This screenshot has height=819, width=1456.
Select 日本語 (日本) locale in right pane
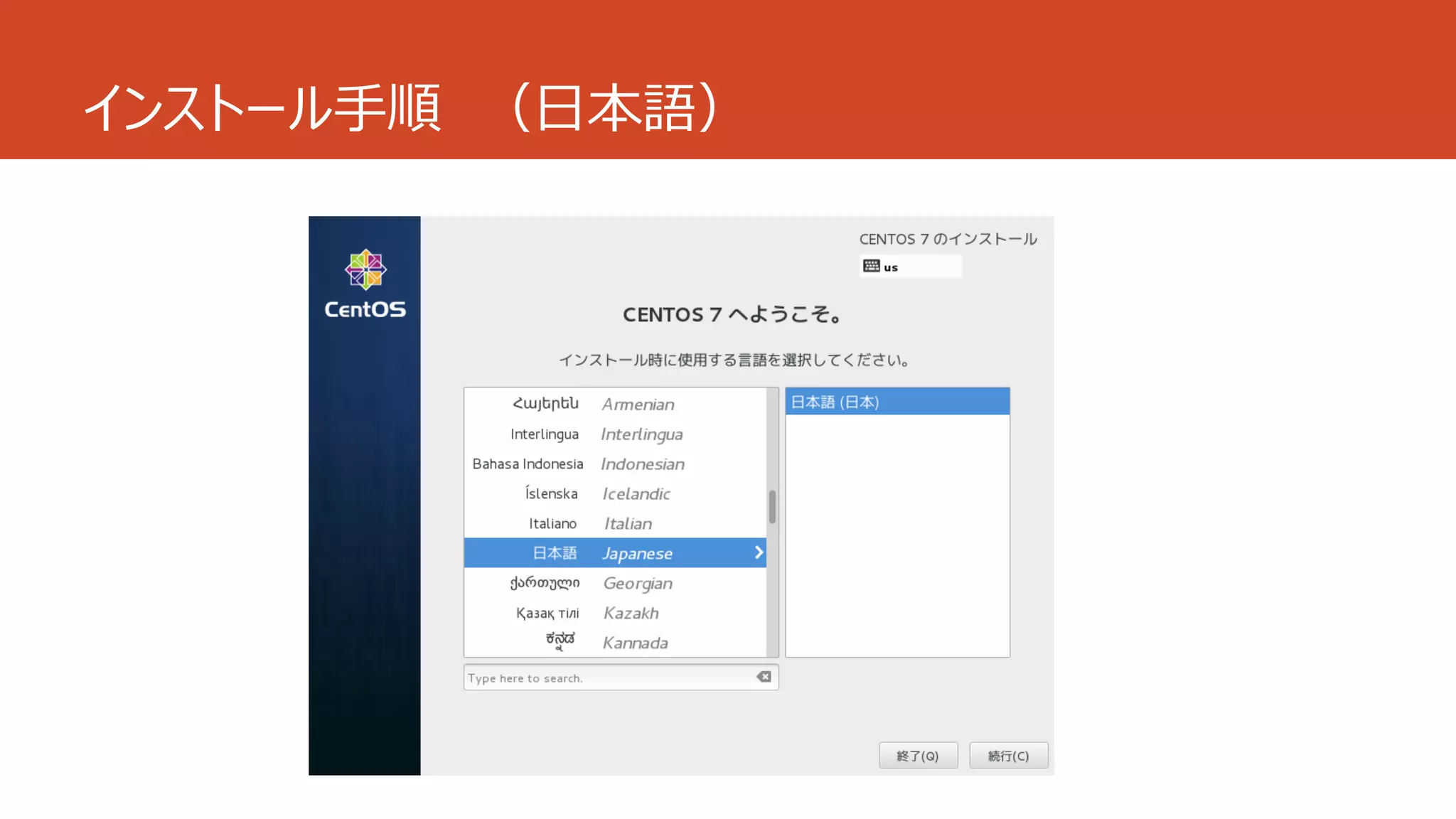point(897,402)
